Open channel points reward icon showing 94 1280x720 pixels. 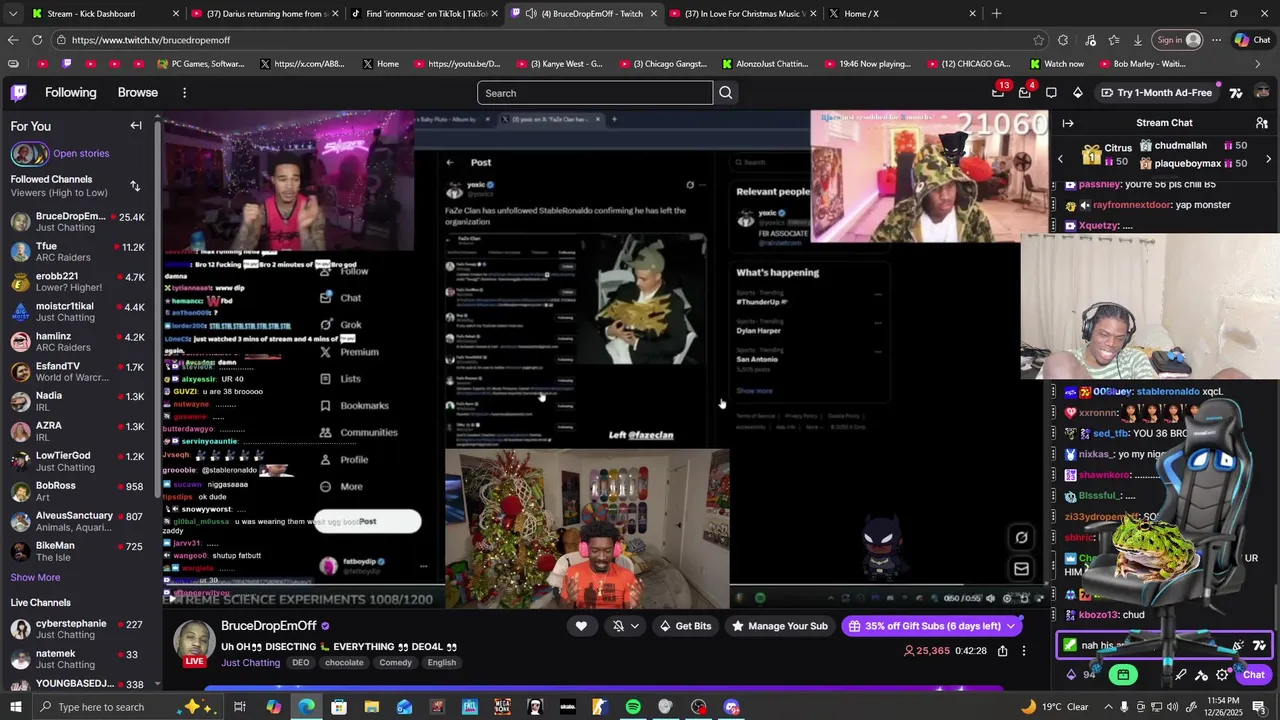tap(1081, 675)
